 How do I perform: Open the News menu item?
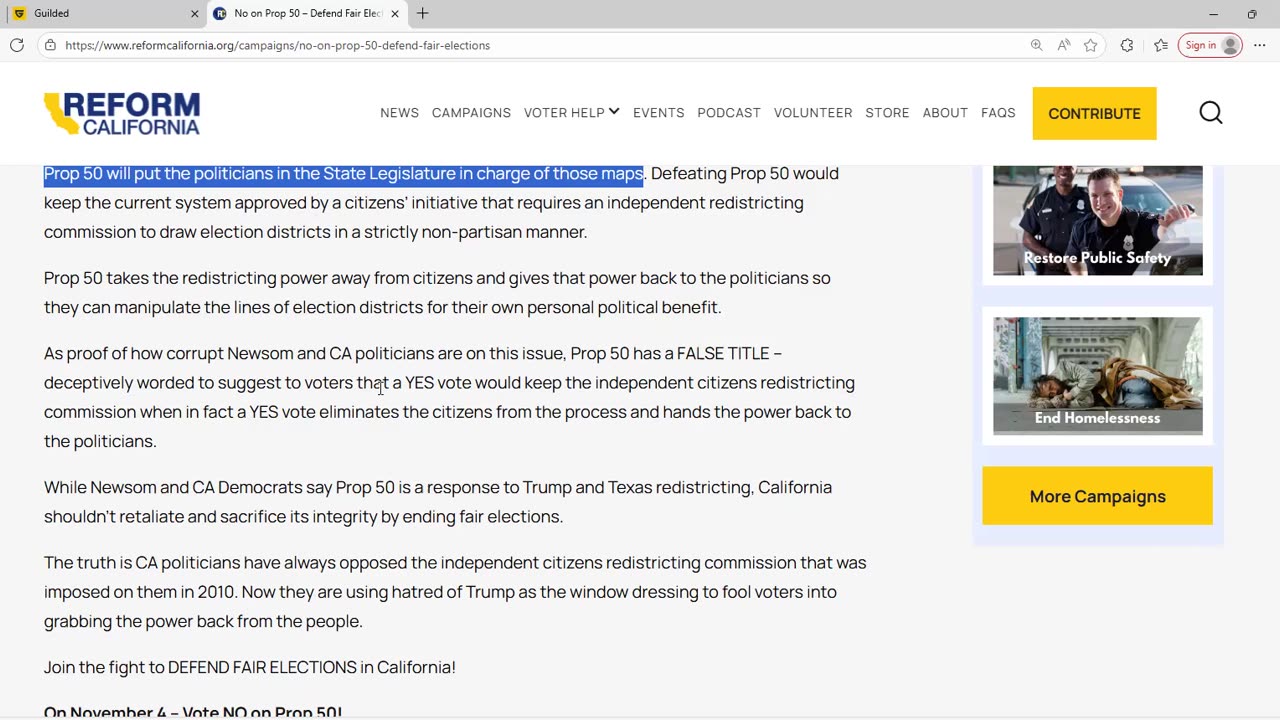tap(399, 113)
